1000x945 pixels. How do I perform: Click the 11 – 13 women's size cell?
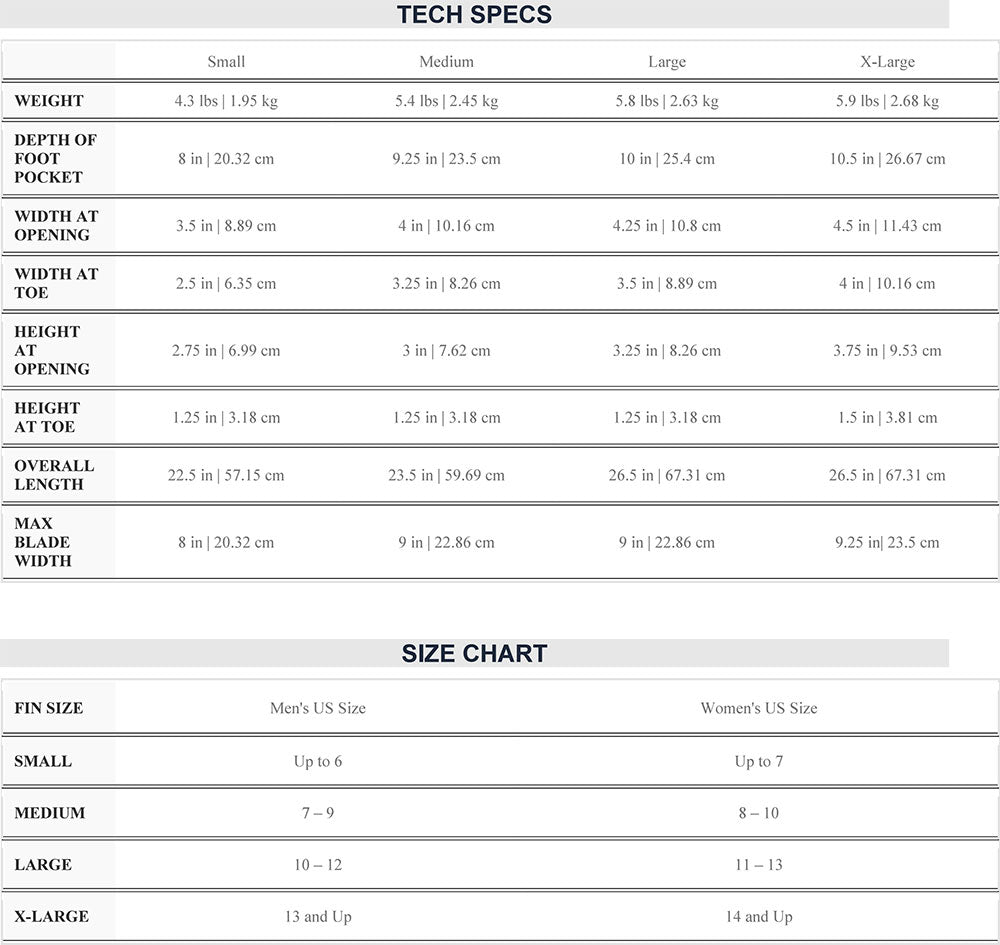tap(759, 865)
